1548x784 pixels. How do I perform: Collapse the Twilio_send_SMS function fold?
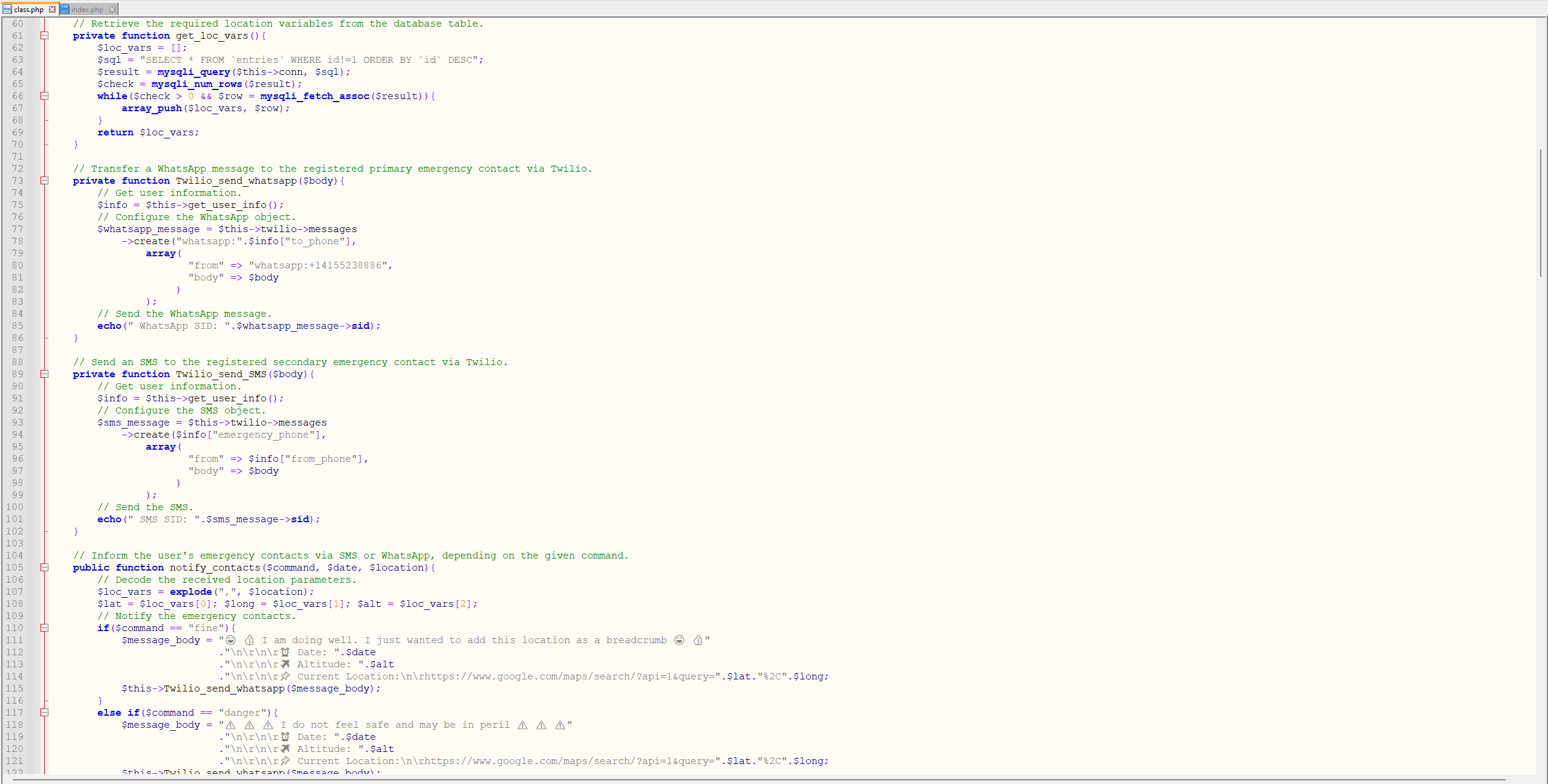click(x=44, y=374)
